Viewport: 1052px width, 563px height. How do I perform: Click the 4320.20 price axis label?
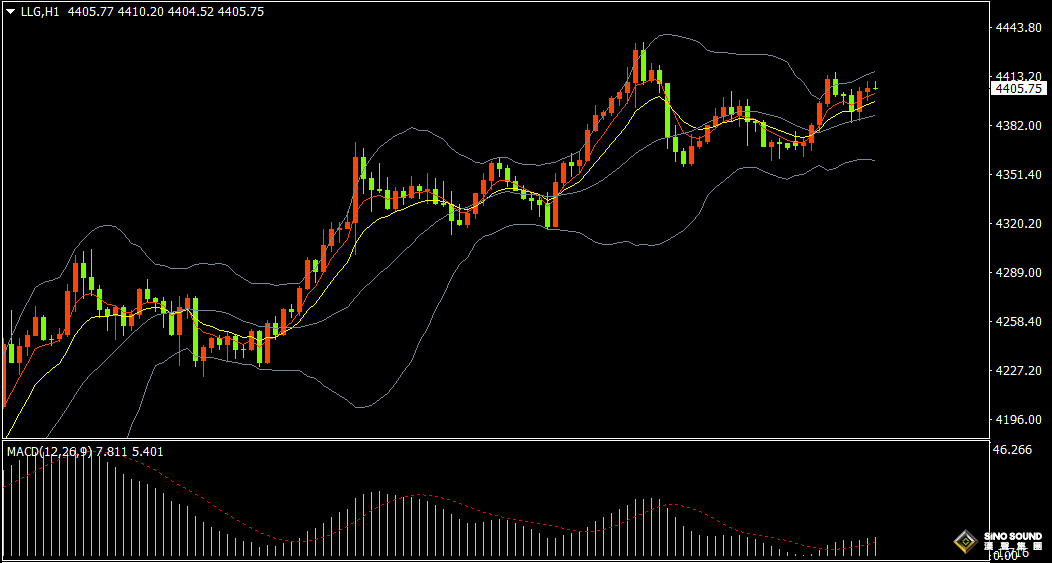pyautogui.click(x=1019, y=223)
